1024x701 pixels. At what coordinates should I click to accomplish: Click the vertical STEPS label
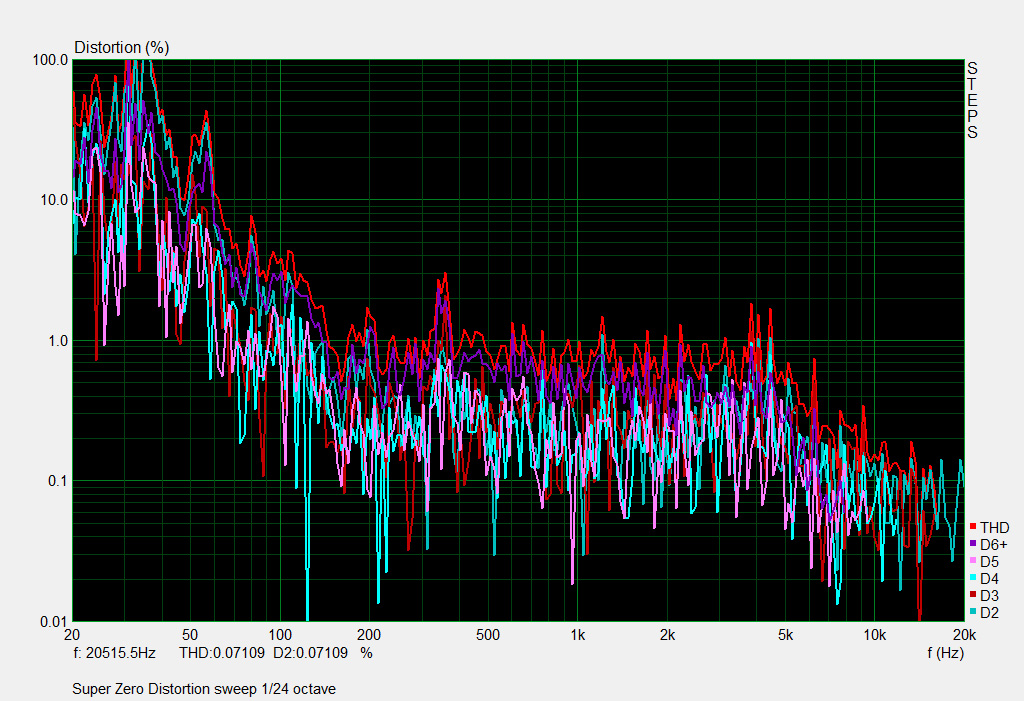click(x=972, y=101)
